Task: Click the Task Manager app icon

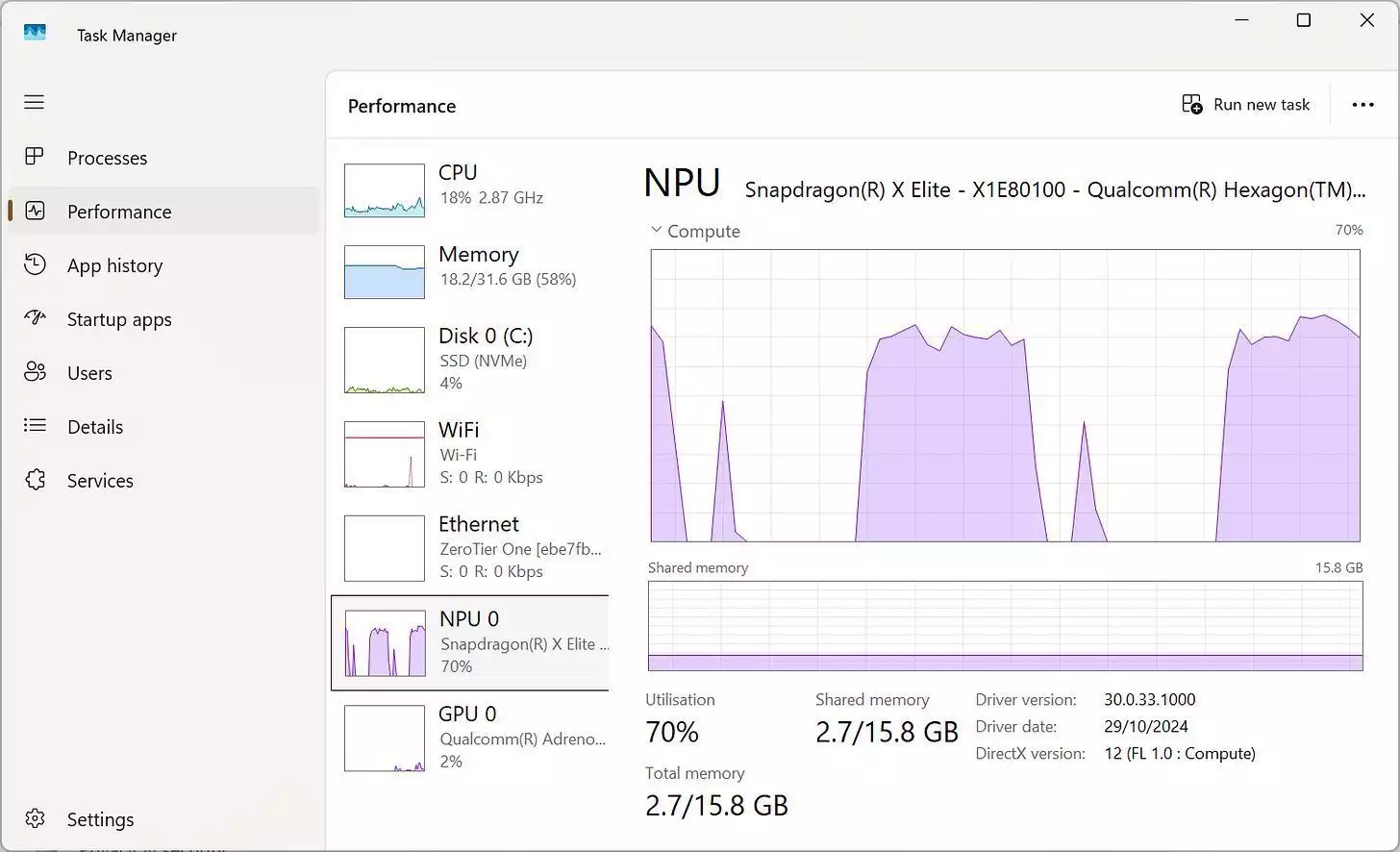Action: [x=35, y=34]
